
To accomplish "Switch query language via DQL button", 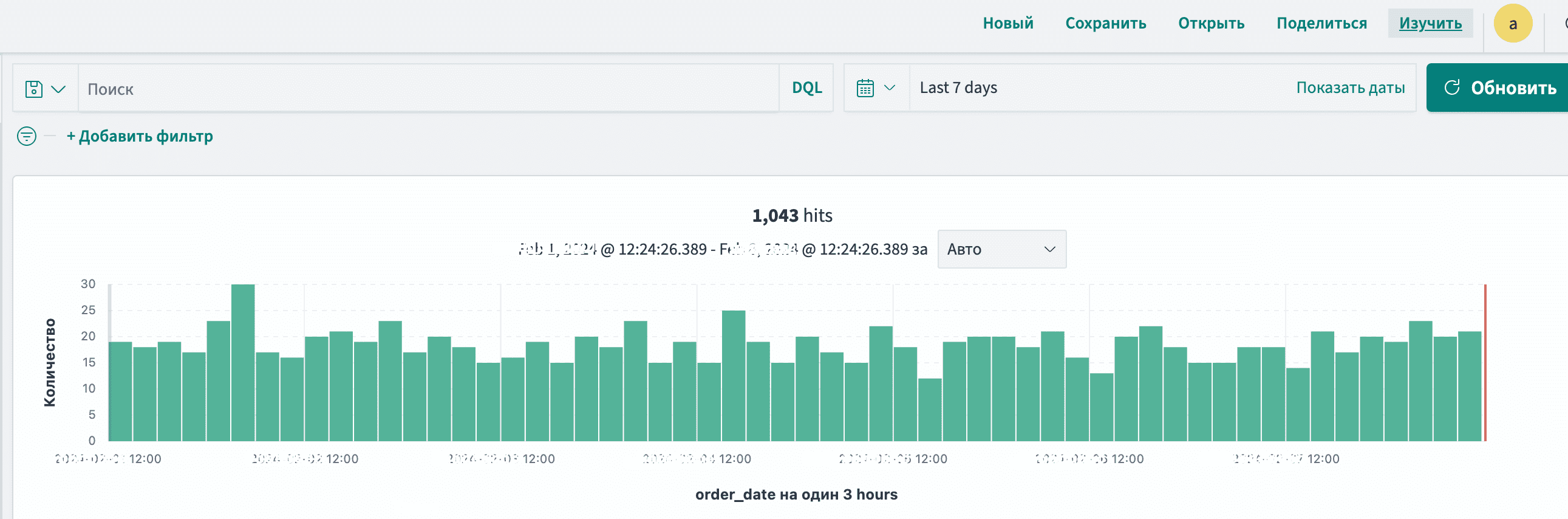I will pyautogui.click(x=806, y=88).
